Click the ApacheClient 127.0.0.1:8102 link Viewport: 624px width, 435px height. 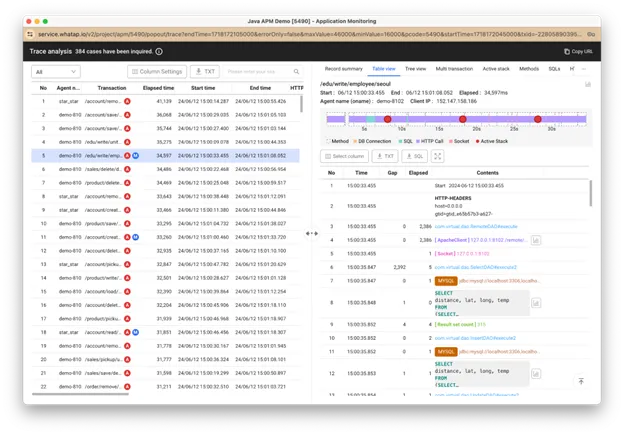pyautogui.click(x=482, y=240)
